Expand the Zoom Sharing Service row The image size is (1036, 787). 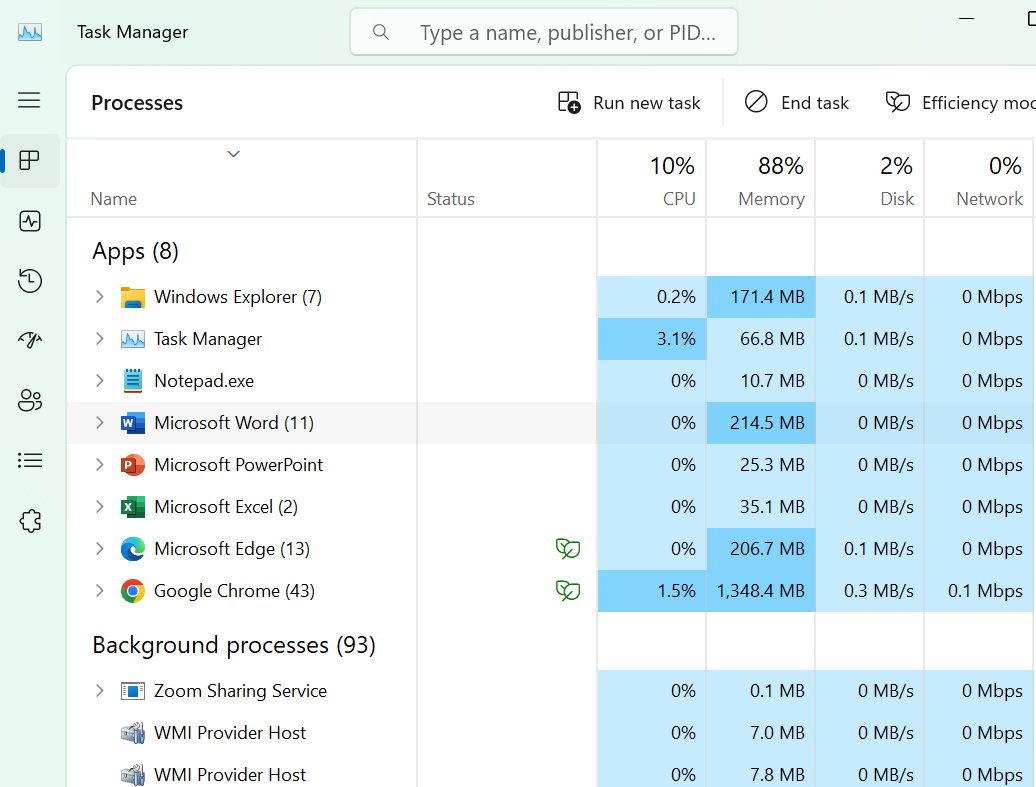(99, 691)
